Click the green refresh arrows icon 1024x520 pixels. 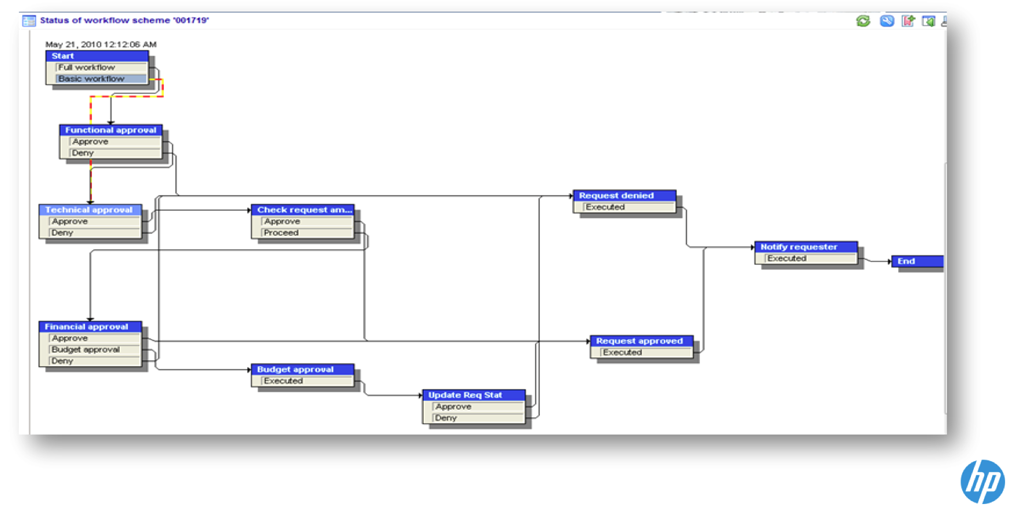coord(863,21)
